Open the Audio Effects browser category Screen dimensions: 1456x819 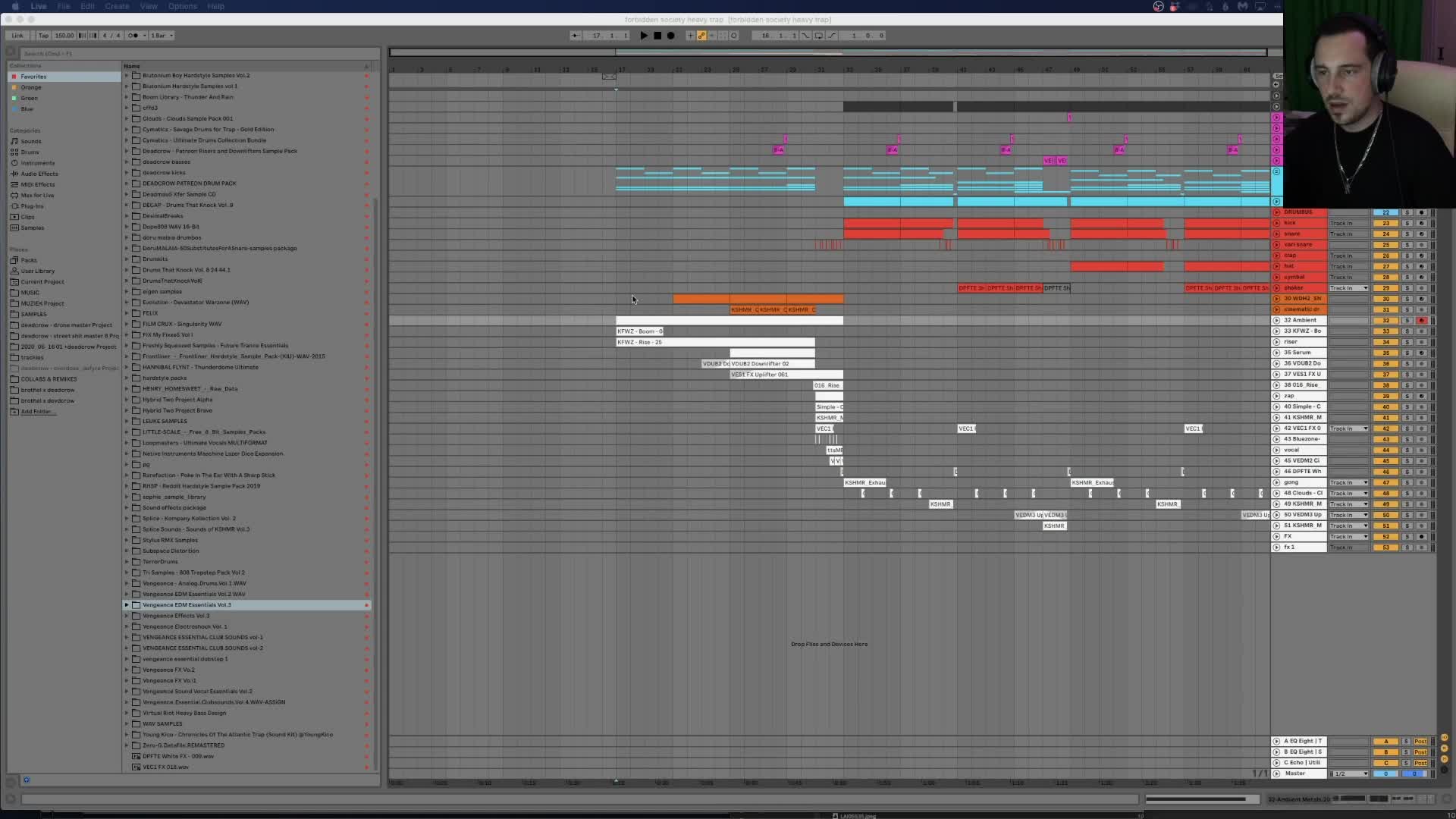39,174
